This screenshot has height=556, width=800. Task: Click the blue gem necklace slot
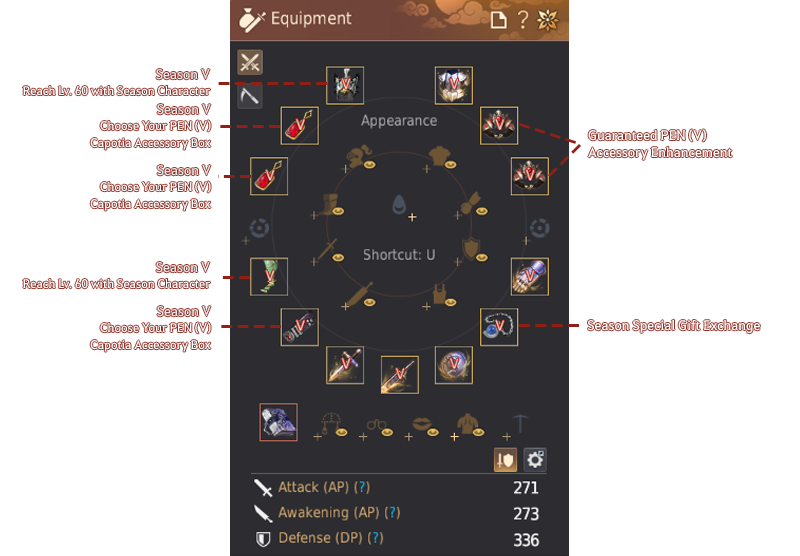(x=499, y=327)
